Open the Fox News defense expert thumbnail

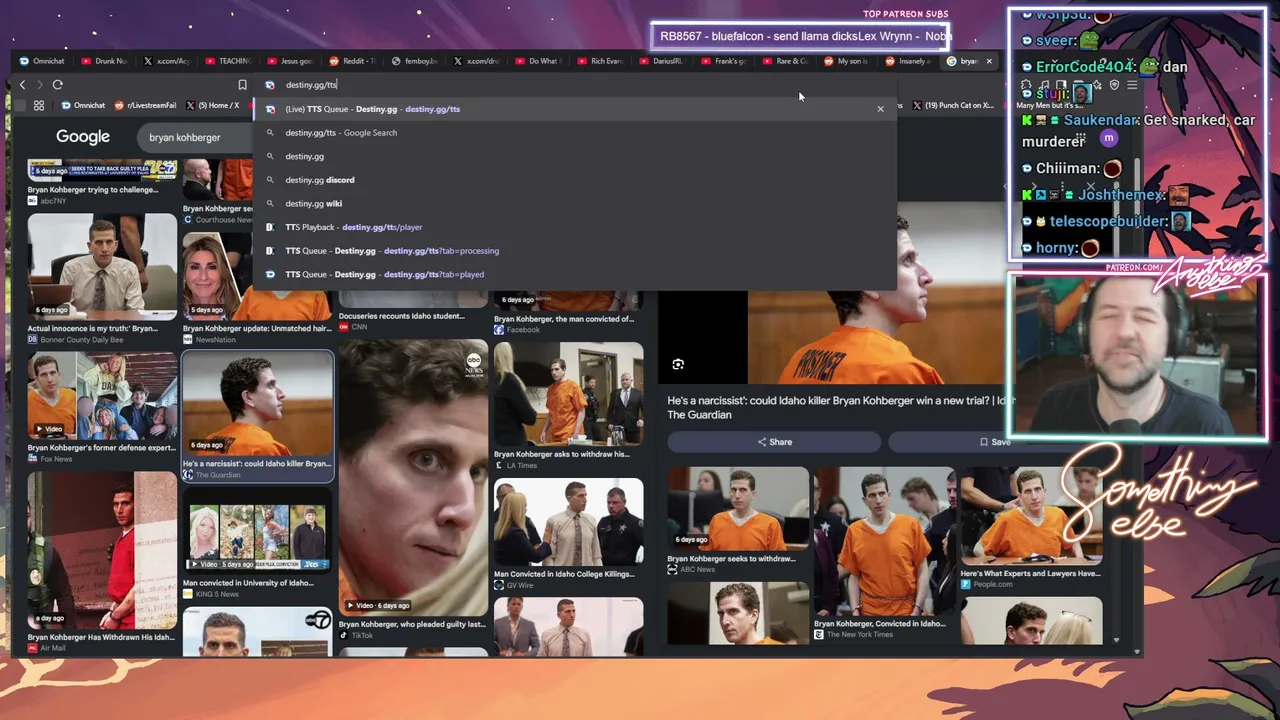pos(102,396)
